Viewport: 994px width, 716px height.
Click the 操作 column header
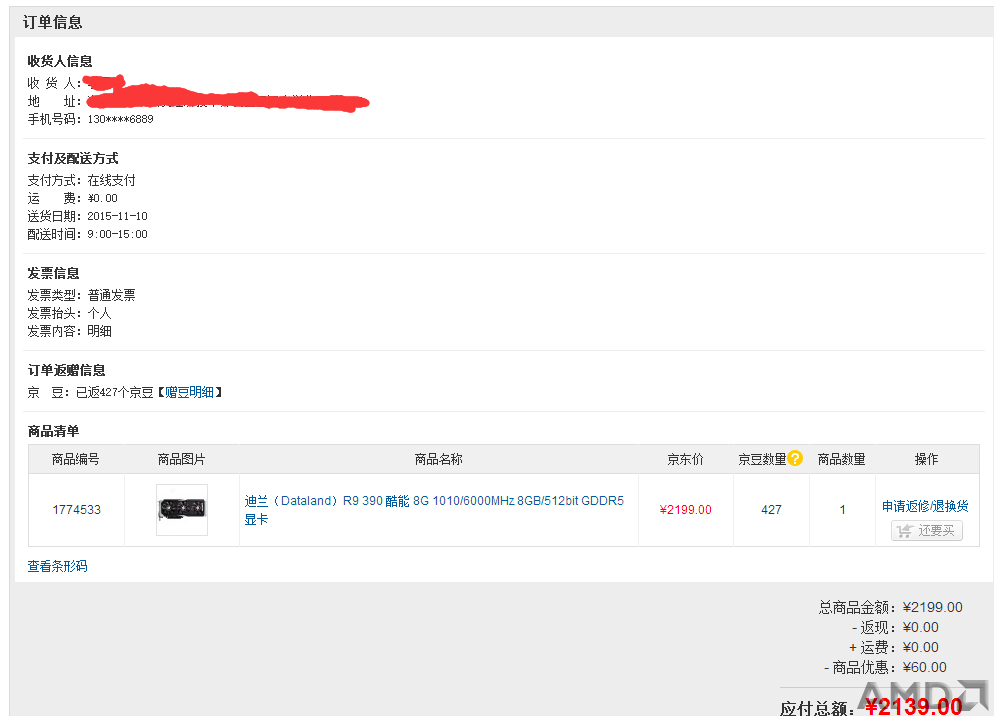[927, 459]
